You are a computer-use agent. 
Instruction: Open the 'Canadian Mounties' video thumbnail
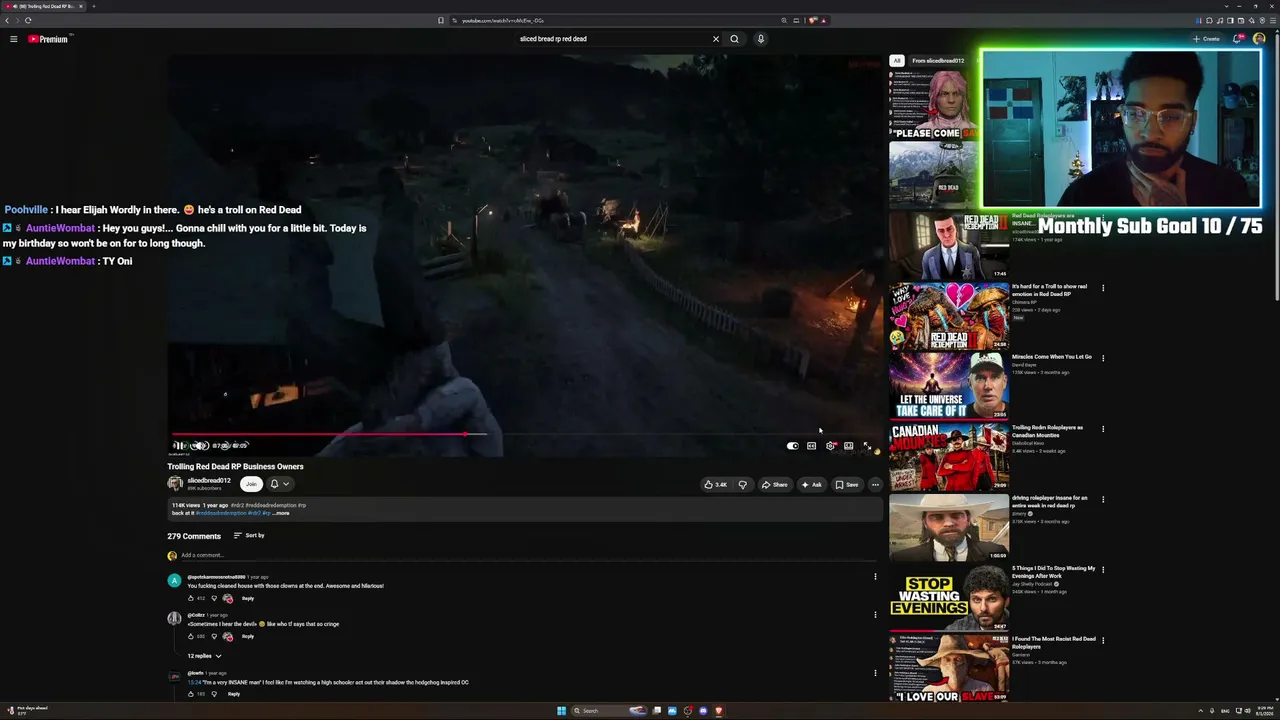(x=949, y=457)
